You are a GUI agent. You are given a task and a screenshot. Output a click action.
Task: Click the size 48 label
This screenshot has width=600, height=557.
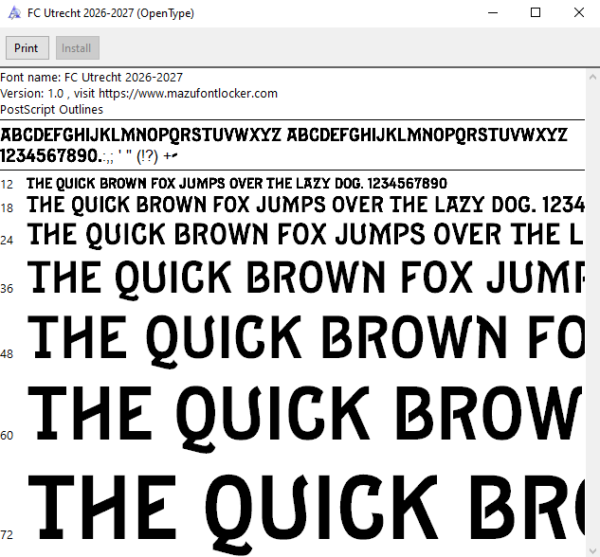coord(7,354)
